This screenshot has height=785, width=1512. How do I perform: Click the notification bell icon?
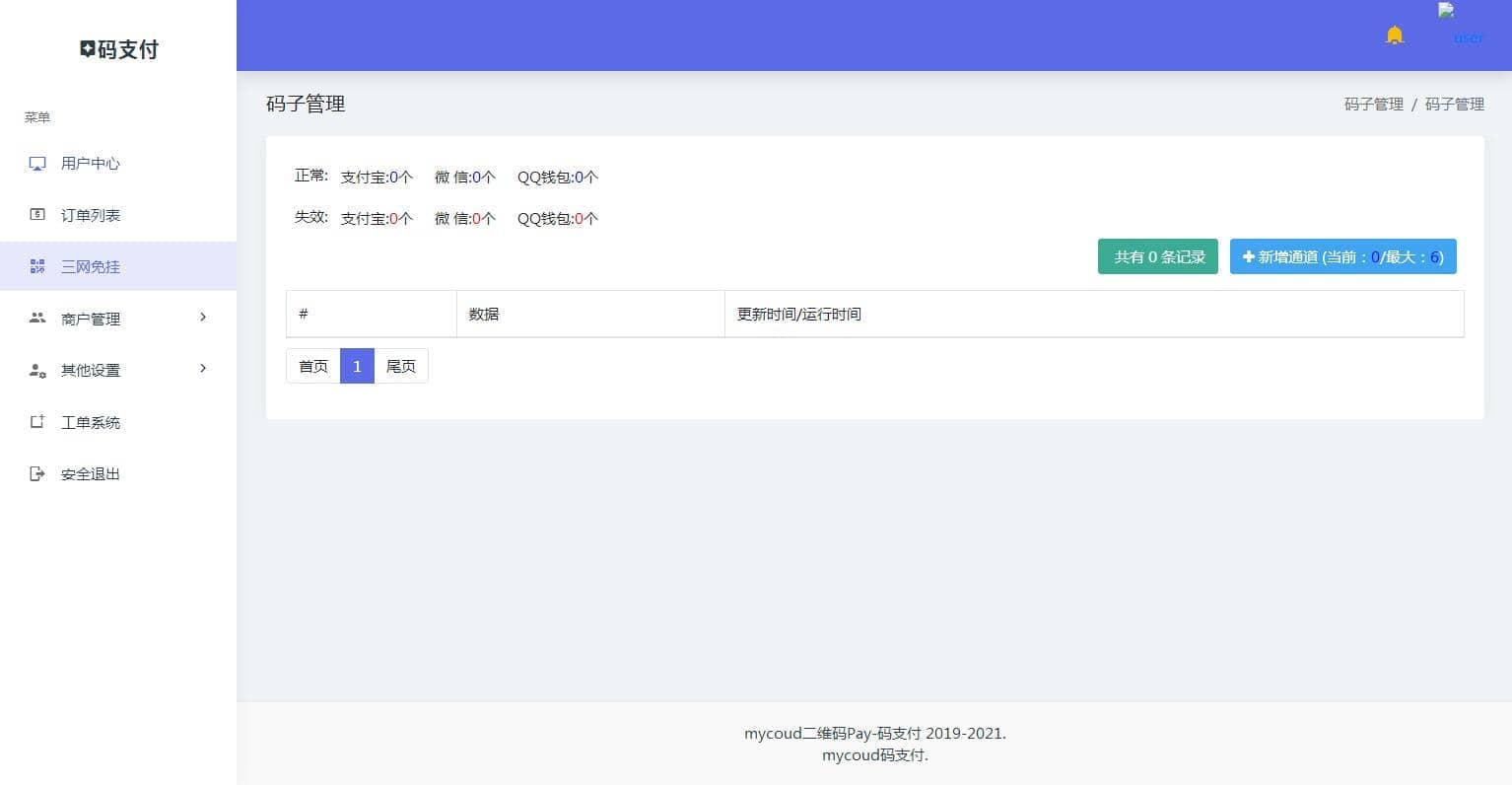1394,36
